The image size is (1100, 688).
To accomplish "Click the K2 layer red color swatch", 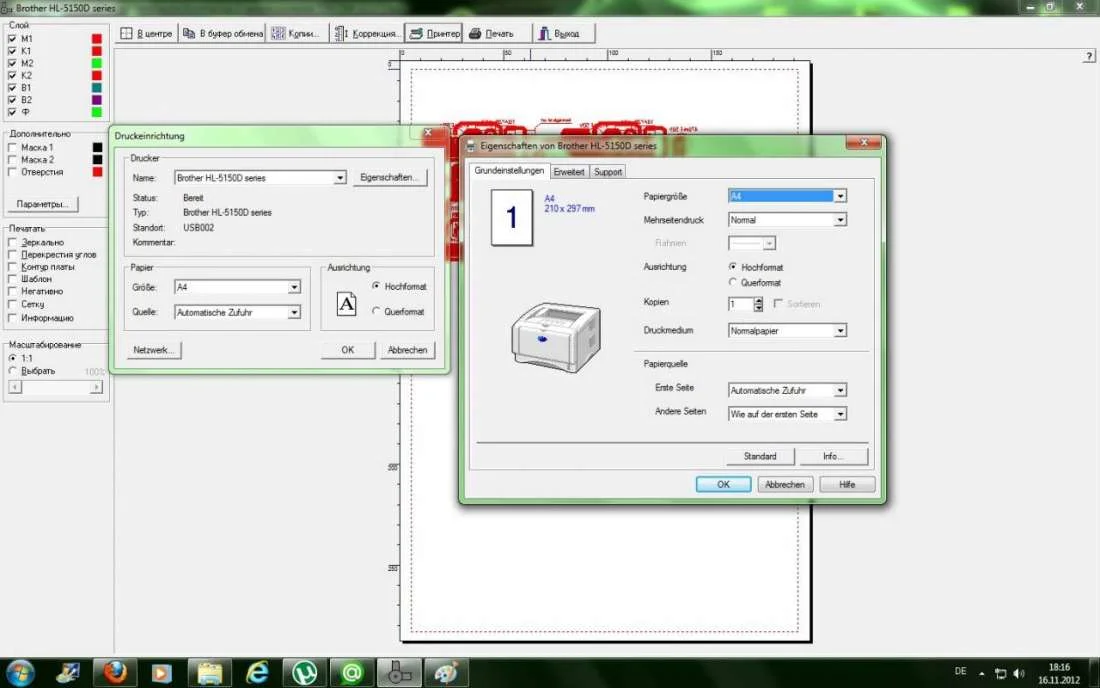I will pyautogui.click(x=97, y=76).
